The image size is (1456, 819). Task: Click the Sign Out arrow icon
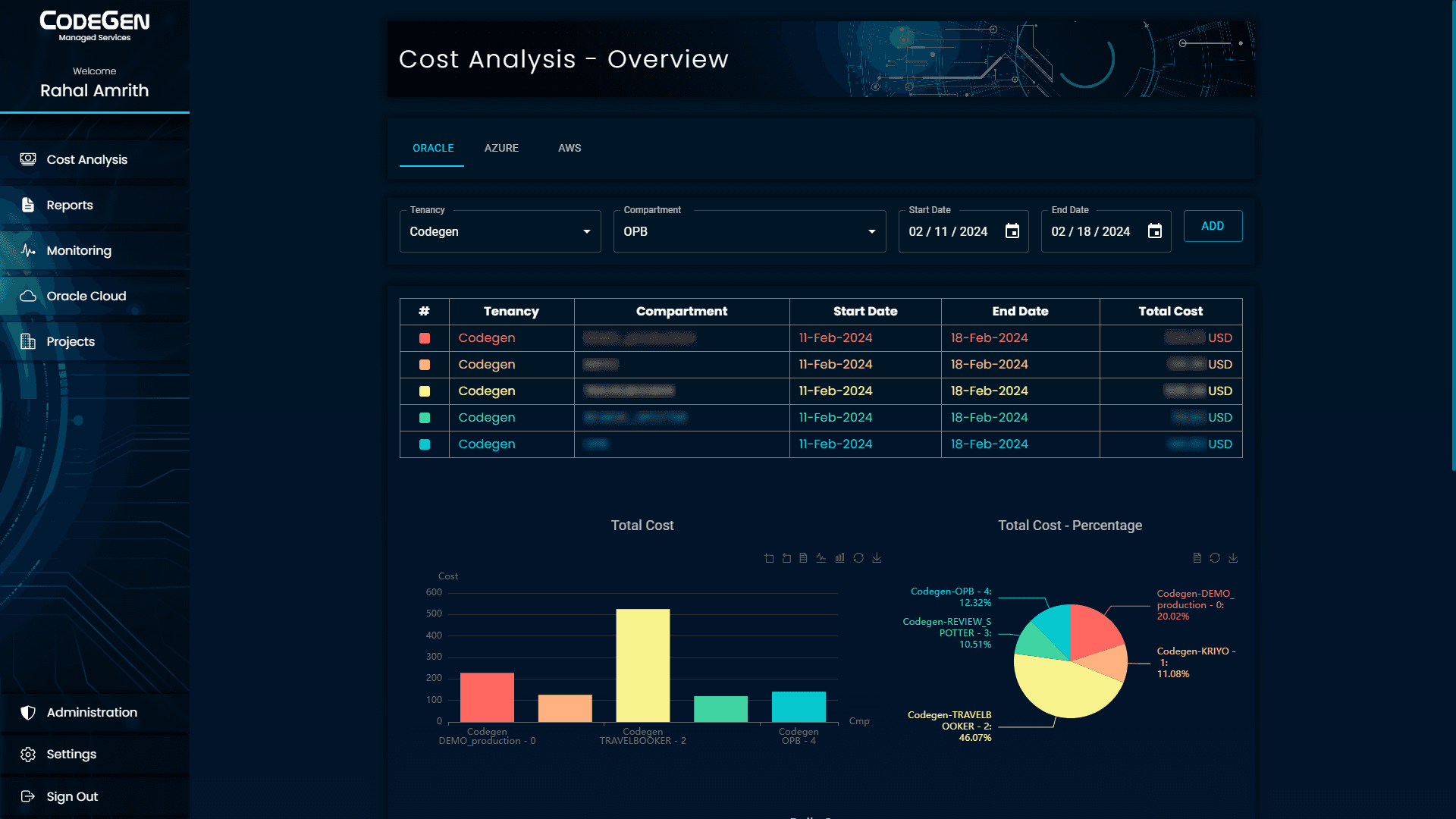point(28,796)
